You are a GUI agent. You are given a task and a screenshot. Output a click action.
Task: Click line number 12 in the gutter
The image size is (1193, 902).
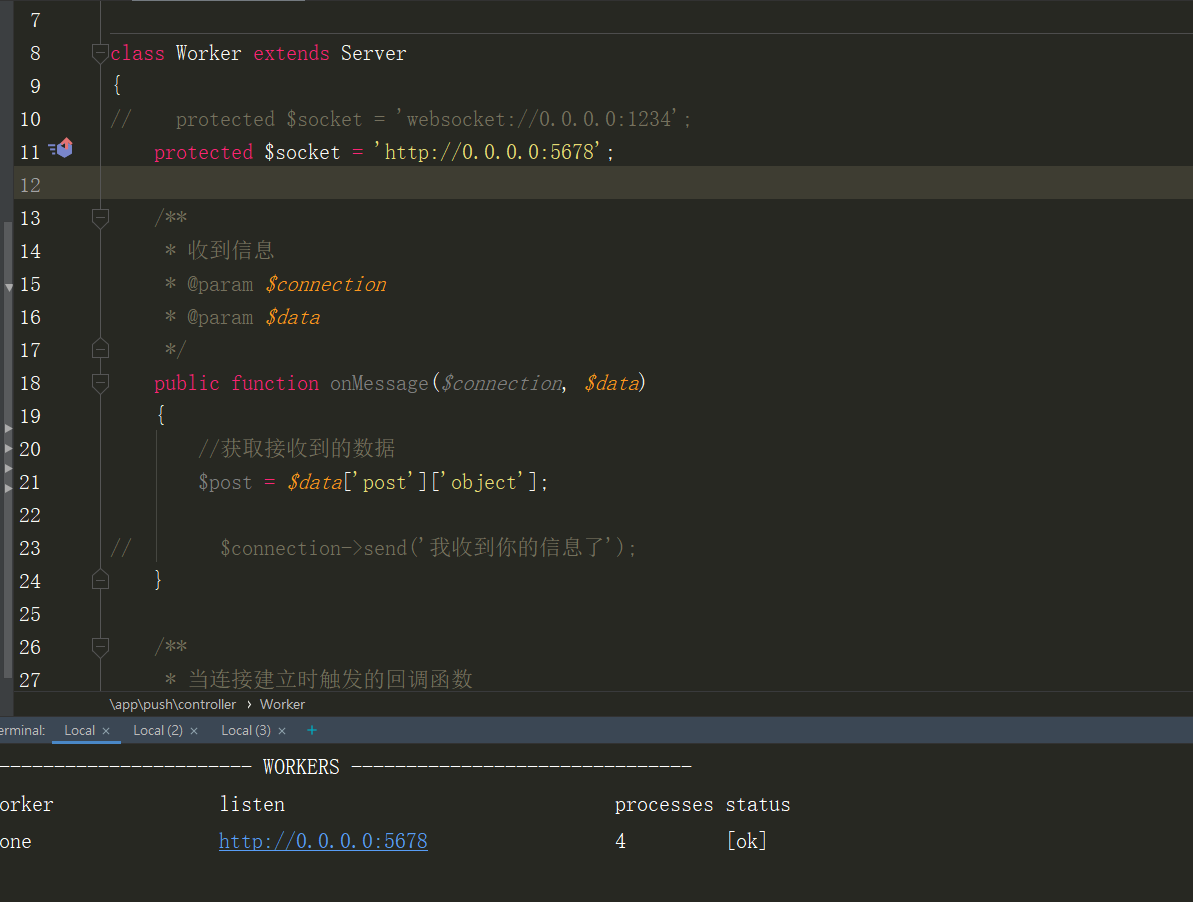[x=30, y=186]
